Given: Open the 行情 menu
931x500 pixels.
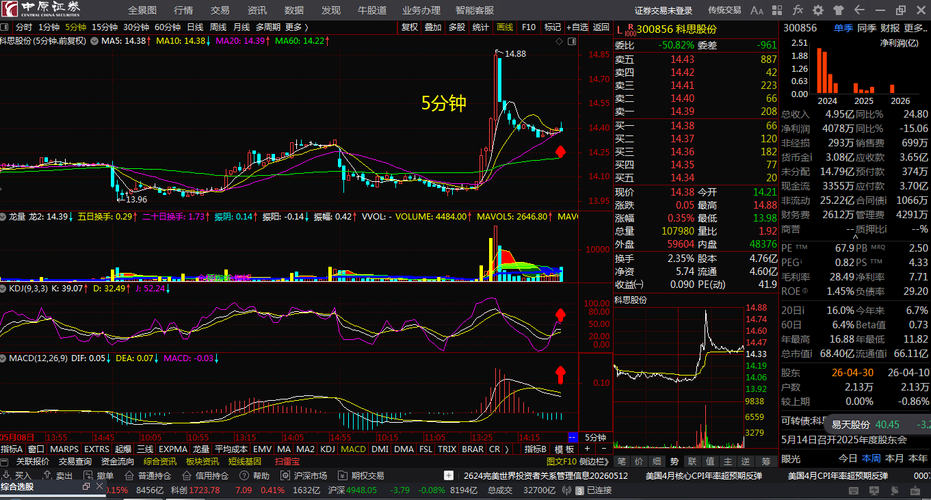Looking at the screenshot, I should pyautogui.click(x=183, y=10).
